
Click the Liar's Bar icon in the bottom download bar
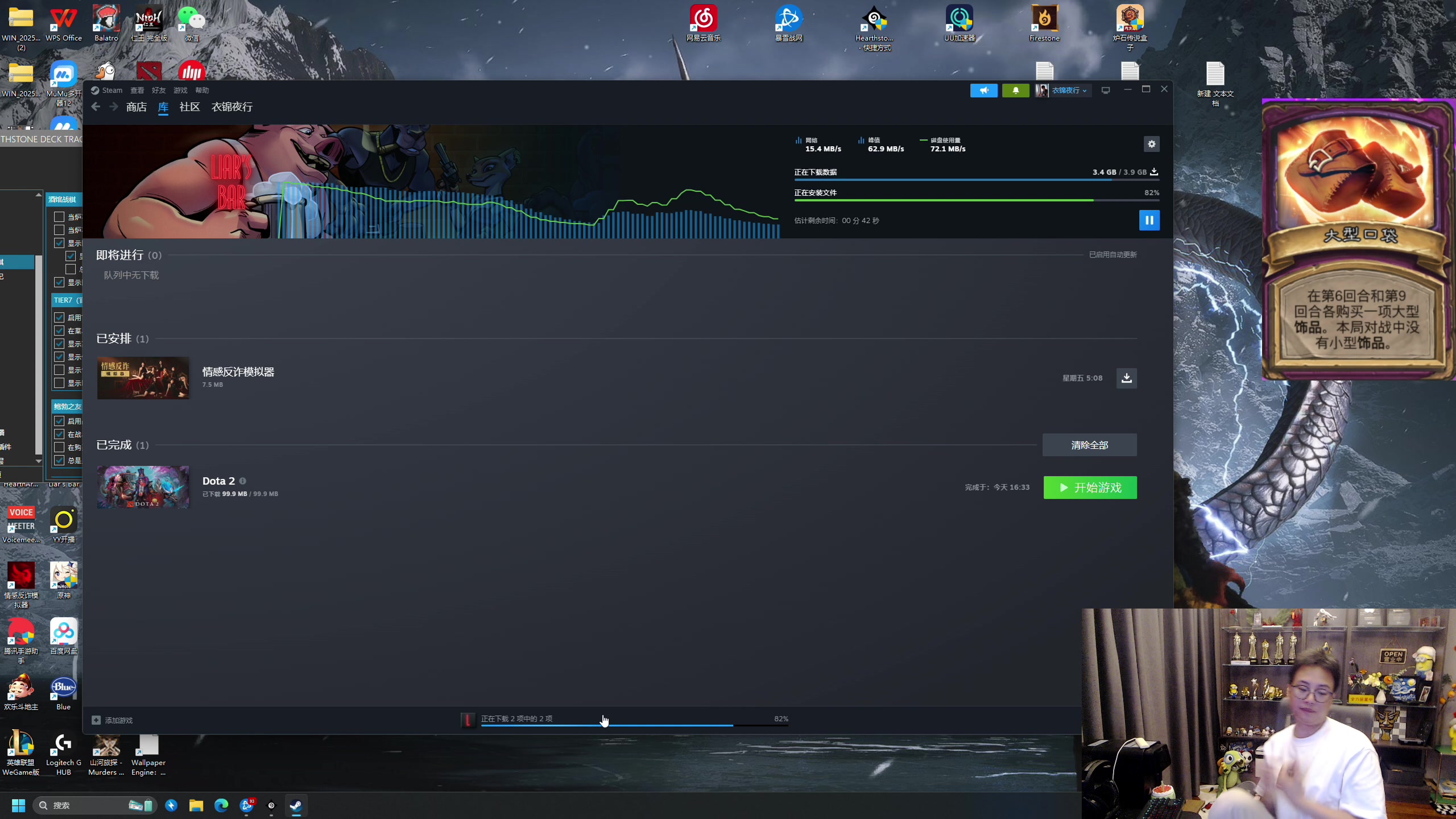point(468,720)
